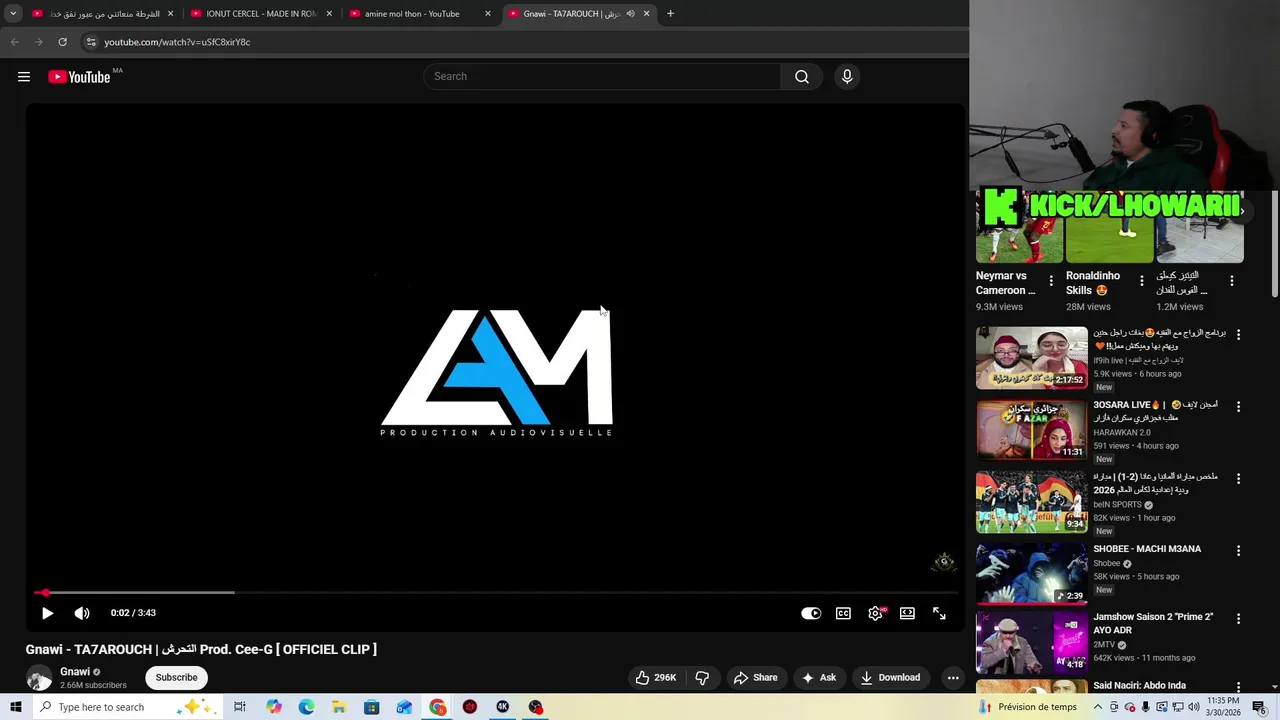Seek on the video progress bar
The image size is (1280, 720).
pos(495,593)
